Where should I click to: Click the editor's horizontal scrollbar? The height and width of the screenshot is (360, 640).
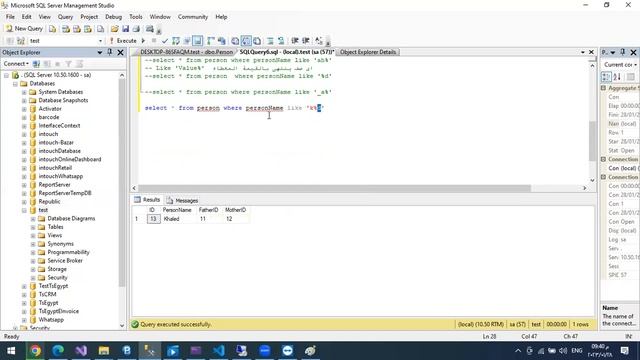[334, 188]
